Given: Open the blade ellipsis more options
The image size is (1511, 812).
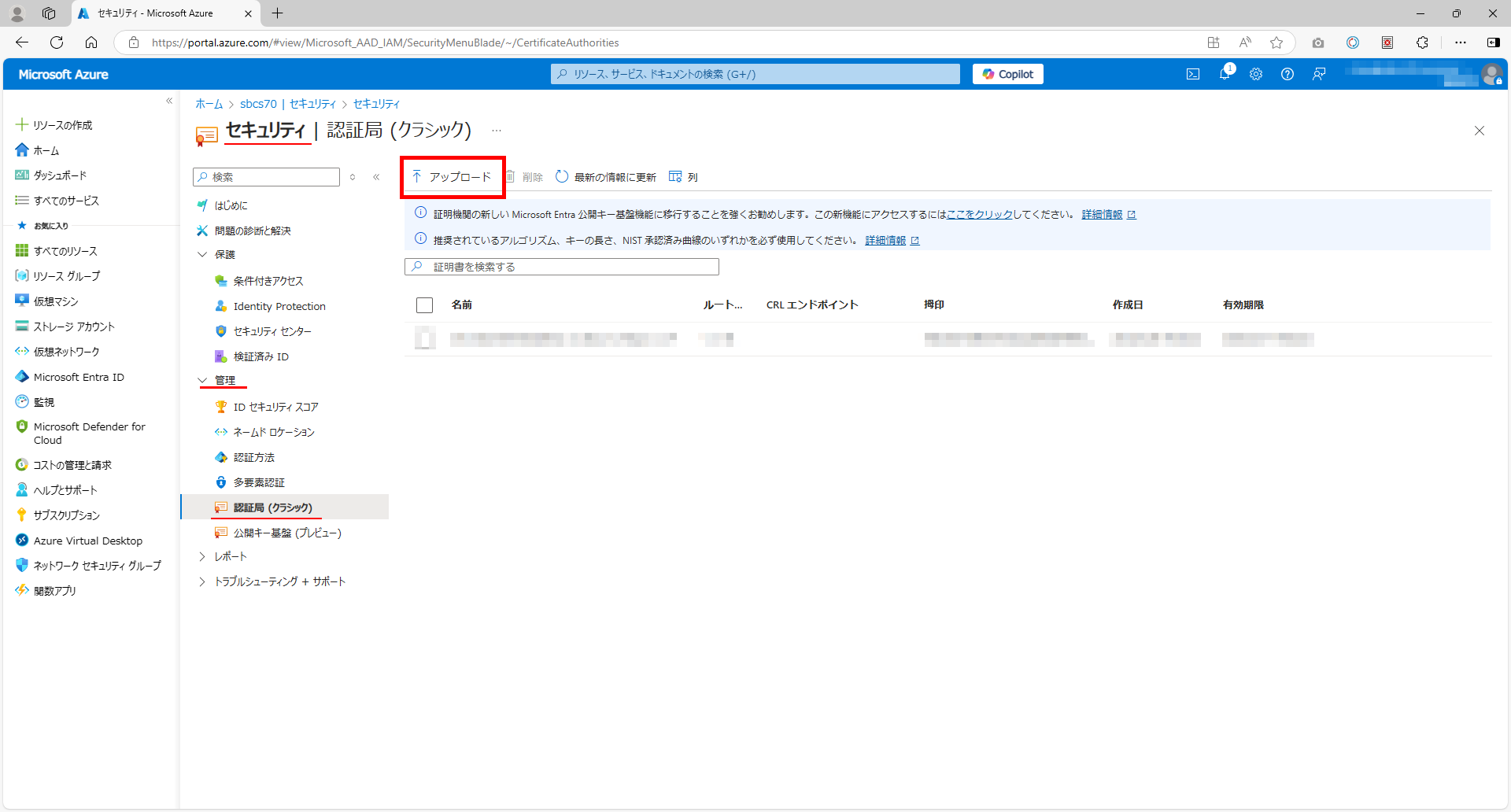Looking at the screenshot, I should [497, 131].
